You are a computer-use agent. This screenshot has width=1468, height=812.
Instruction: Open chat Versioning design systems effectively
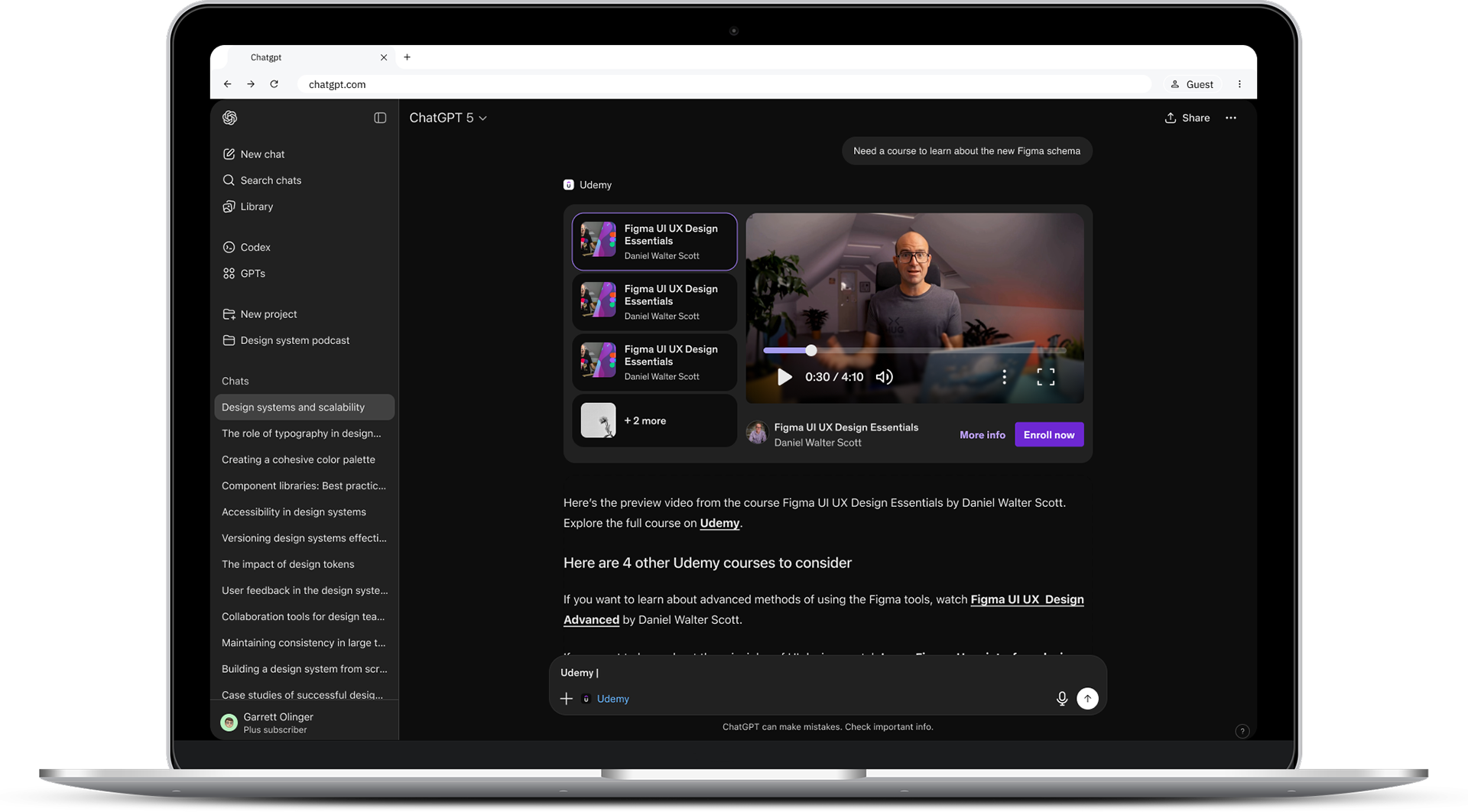click(x=304, y=538)
